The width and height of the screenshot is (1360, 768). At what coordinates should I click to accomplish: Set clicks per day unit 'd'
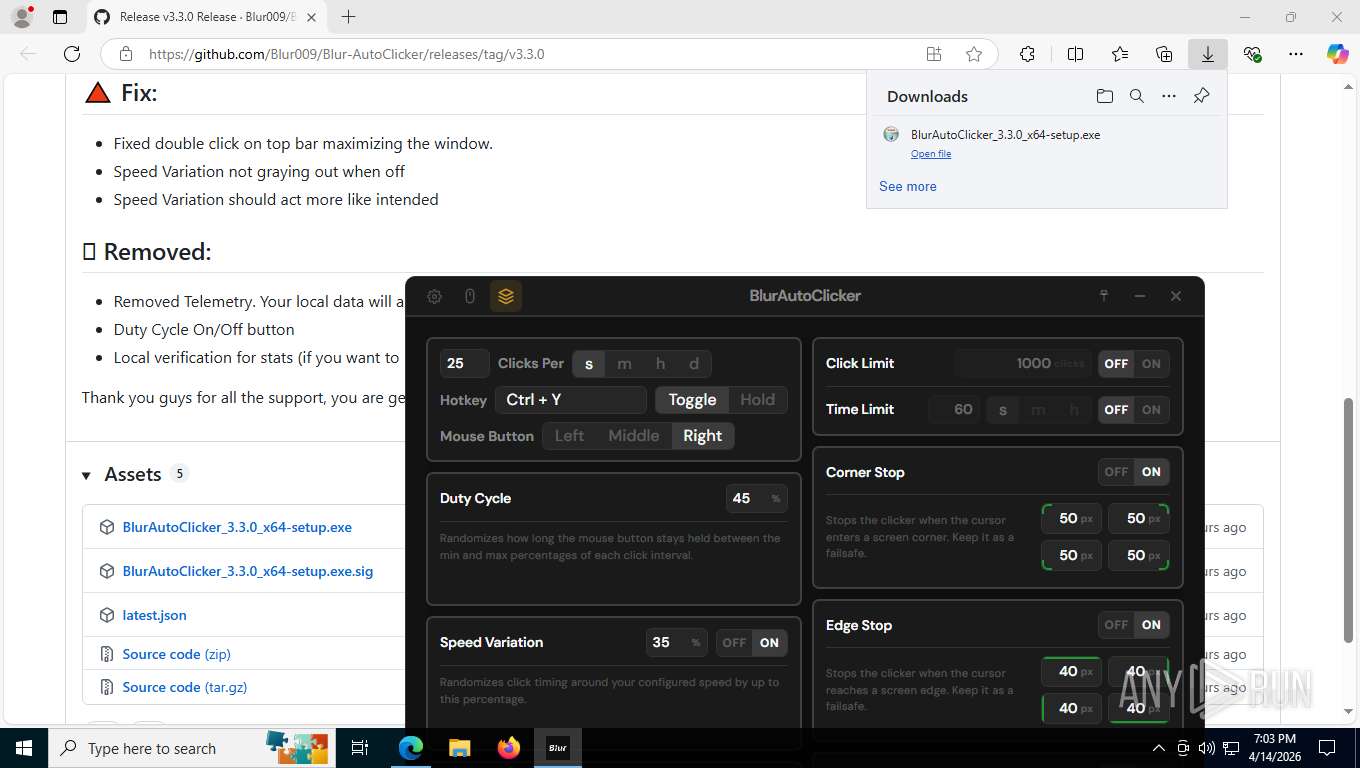[x=694, y=364]
